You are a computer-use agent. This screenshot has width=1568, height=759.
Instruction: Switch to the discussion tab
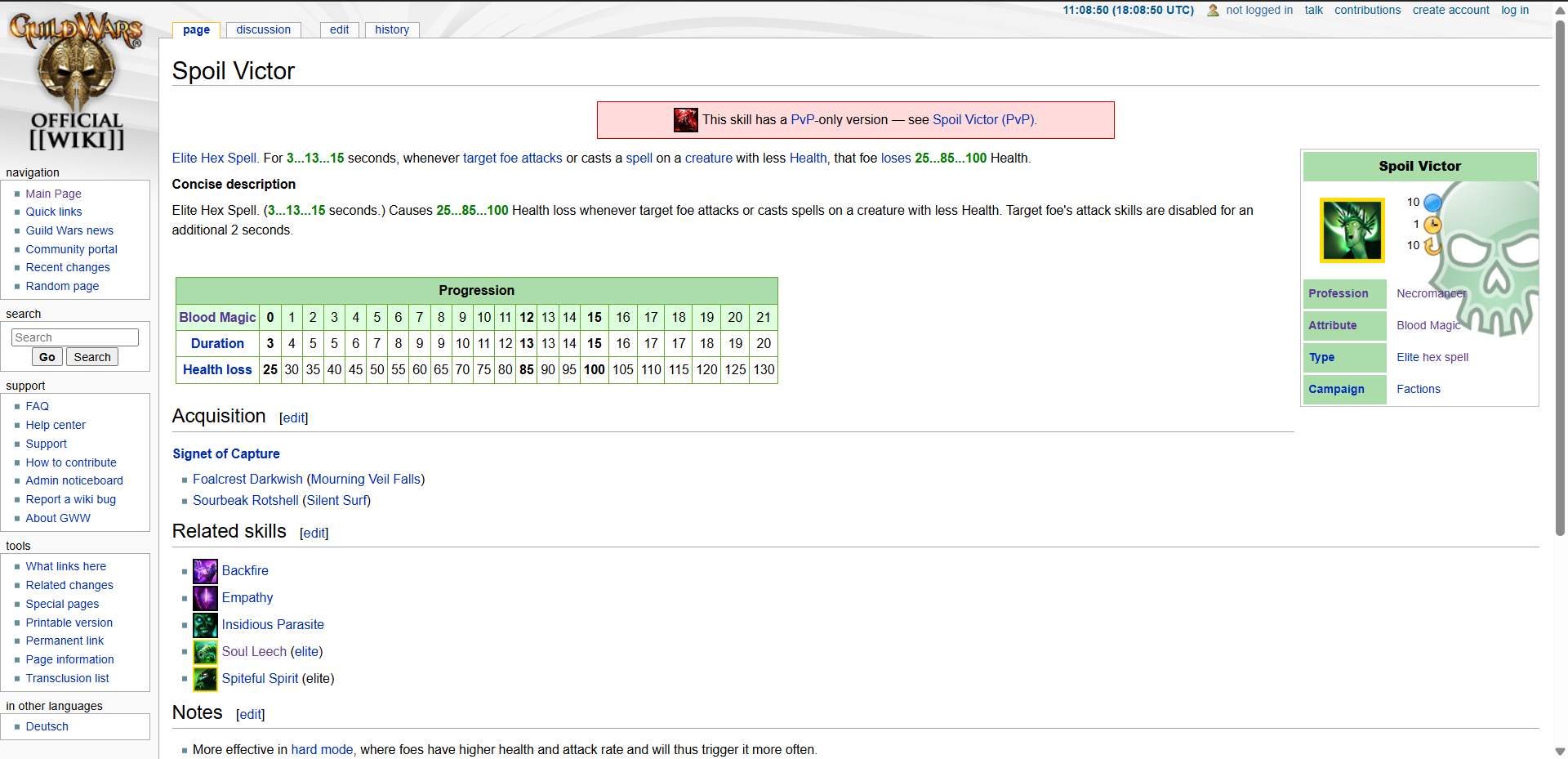pos(263,29)
